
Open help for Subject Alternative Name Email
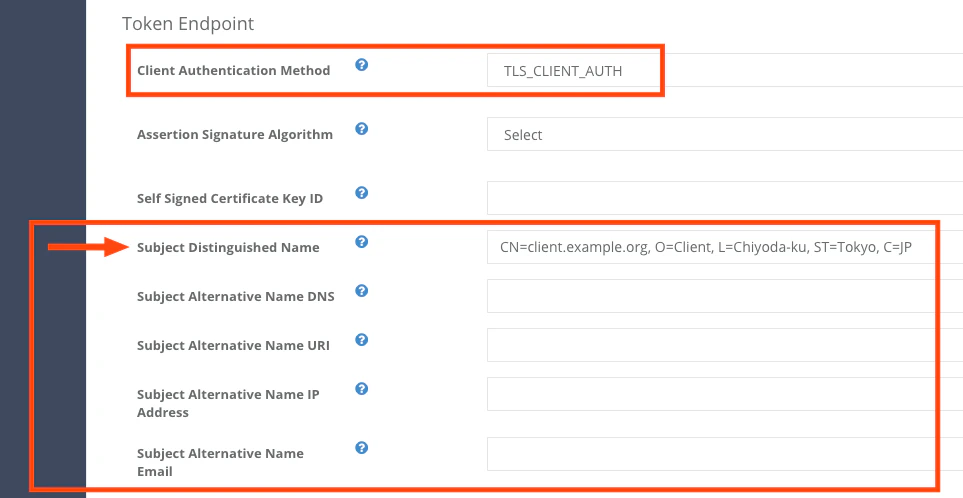(362, 448)
